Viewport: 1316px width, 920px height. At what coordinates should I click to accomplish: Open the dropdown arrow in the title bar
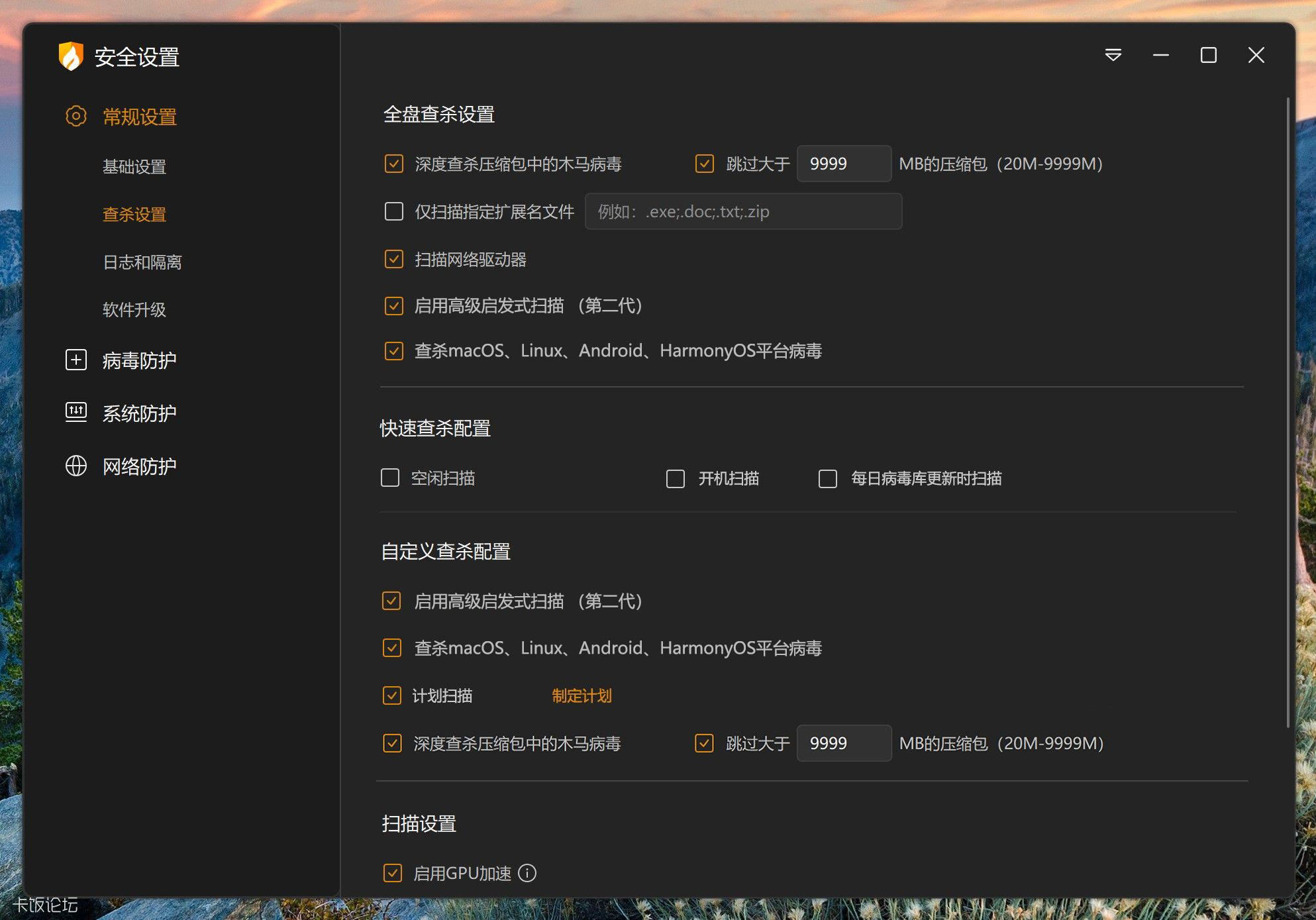coord(1113,56)
